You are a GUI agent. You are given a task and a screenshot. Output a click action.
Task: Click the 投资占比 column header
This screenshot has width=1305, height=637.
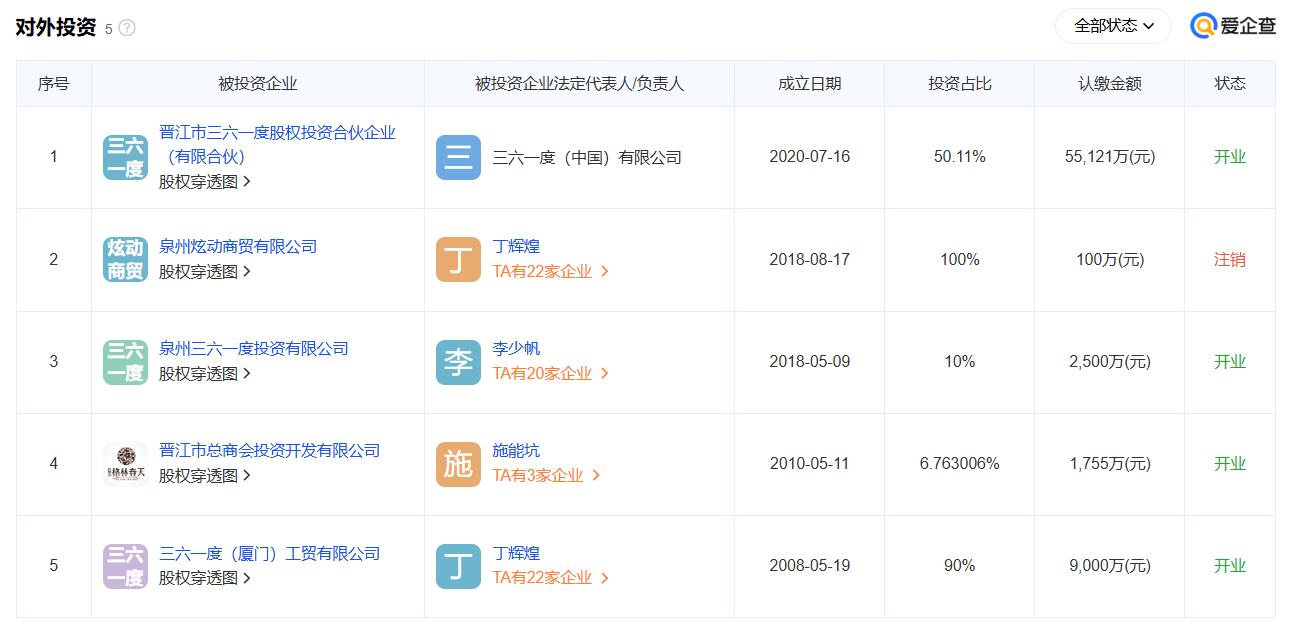pyautogui.click(x=959, y=84)
